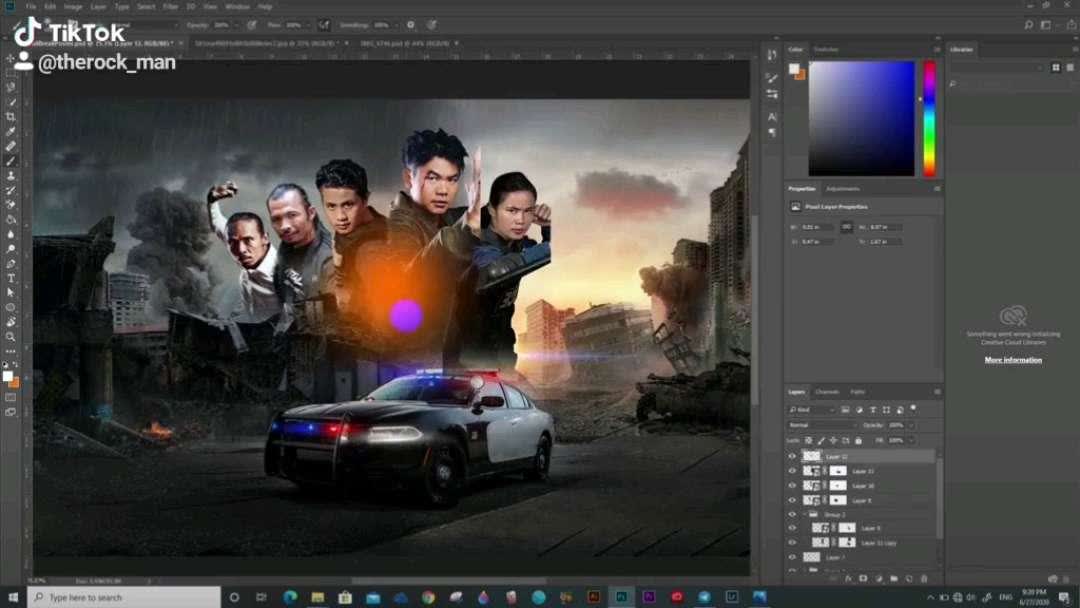Select the Crop tool

click(x=12, y=116)
